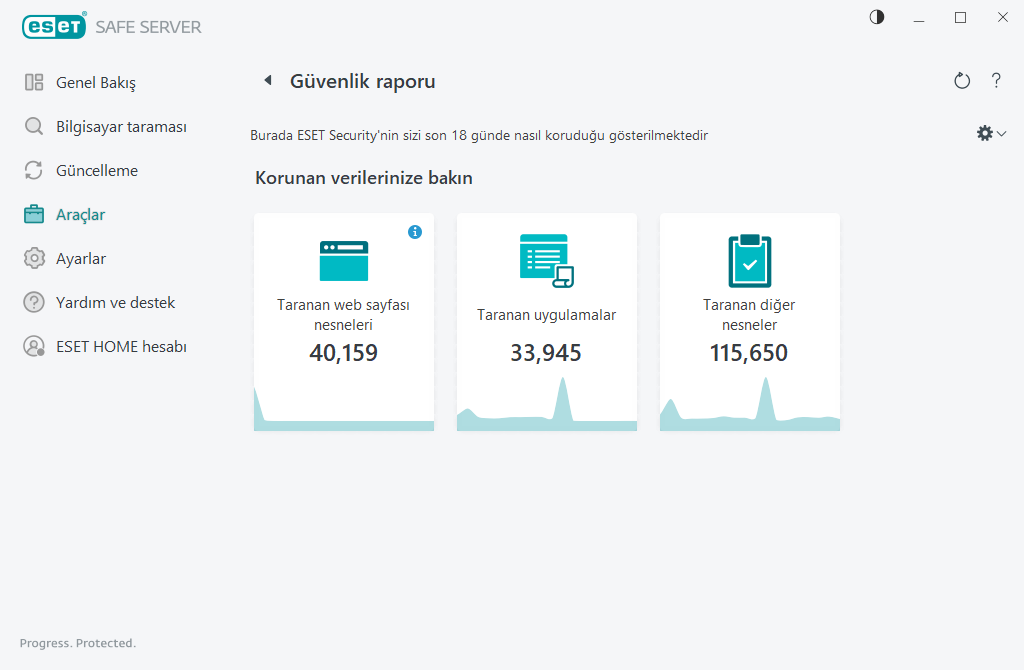The image size is (1024, 670).
Task: Click the chart on the web sayfası card
Action: (344, 410)
